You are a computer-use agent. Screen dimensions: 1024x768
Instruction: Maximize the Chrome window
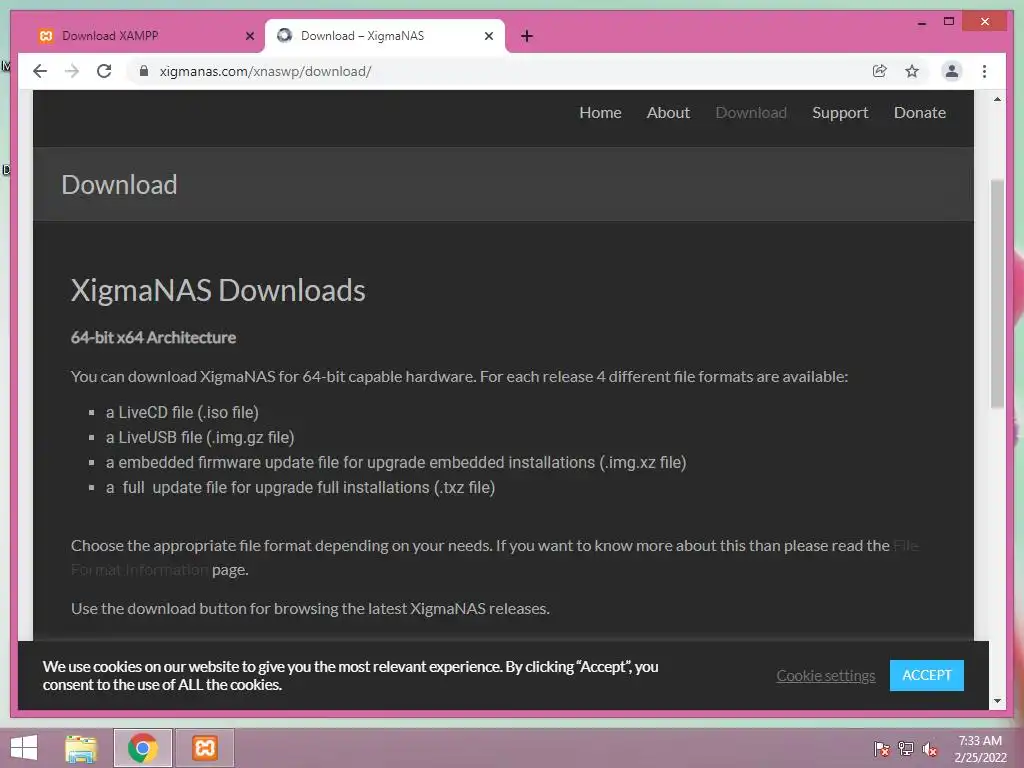tap(949, 22)
